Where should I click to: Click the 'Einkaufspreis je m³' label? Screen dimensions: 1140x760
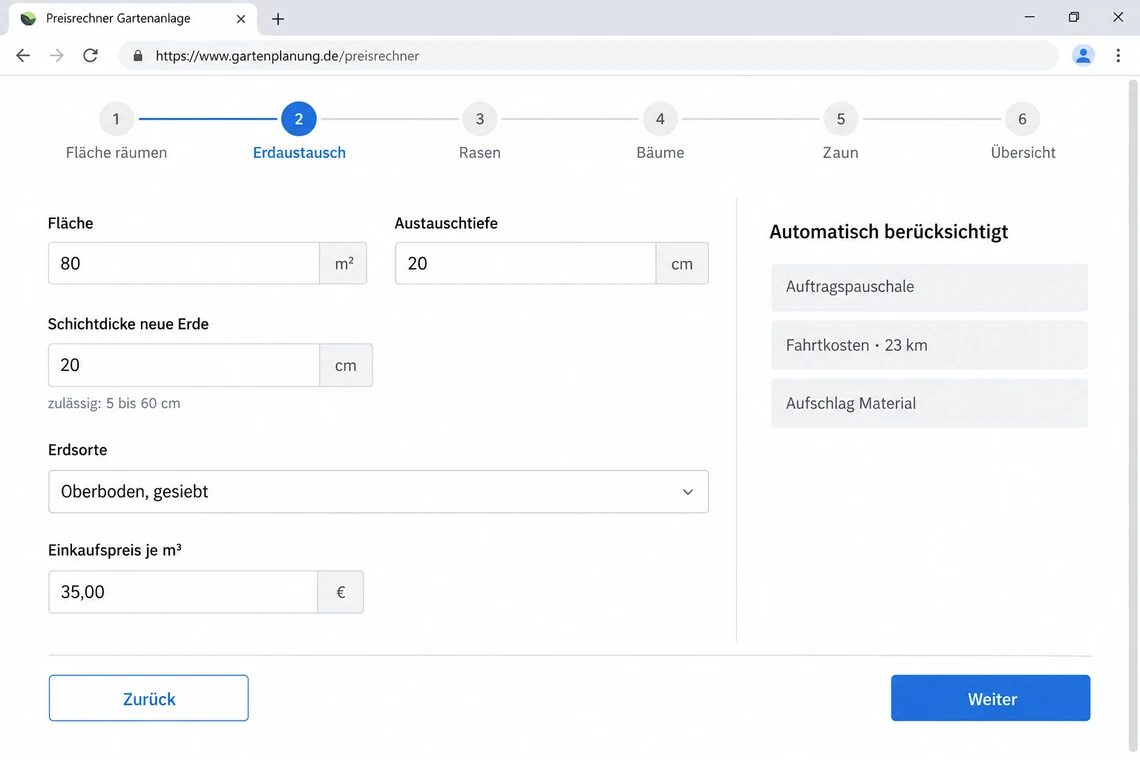pyautogui.click(x=115, y=551)
